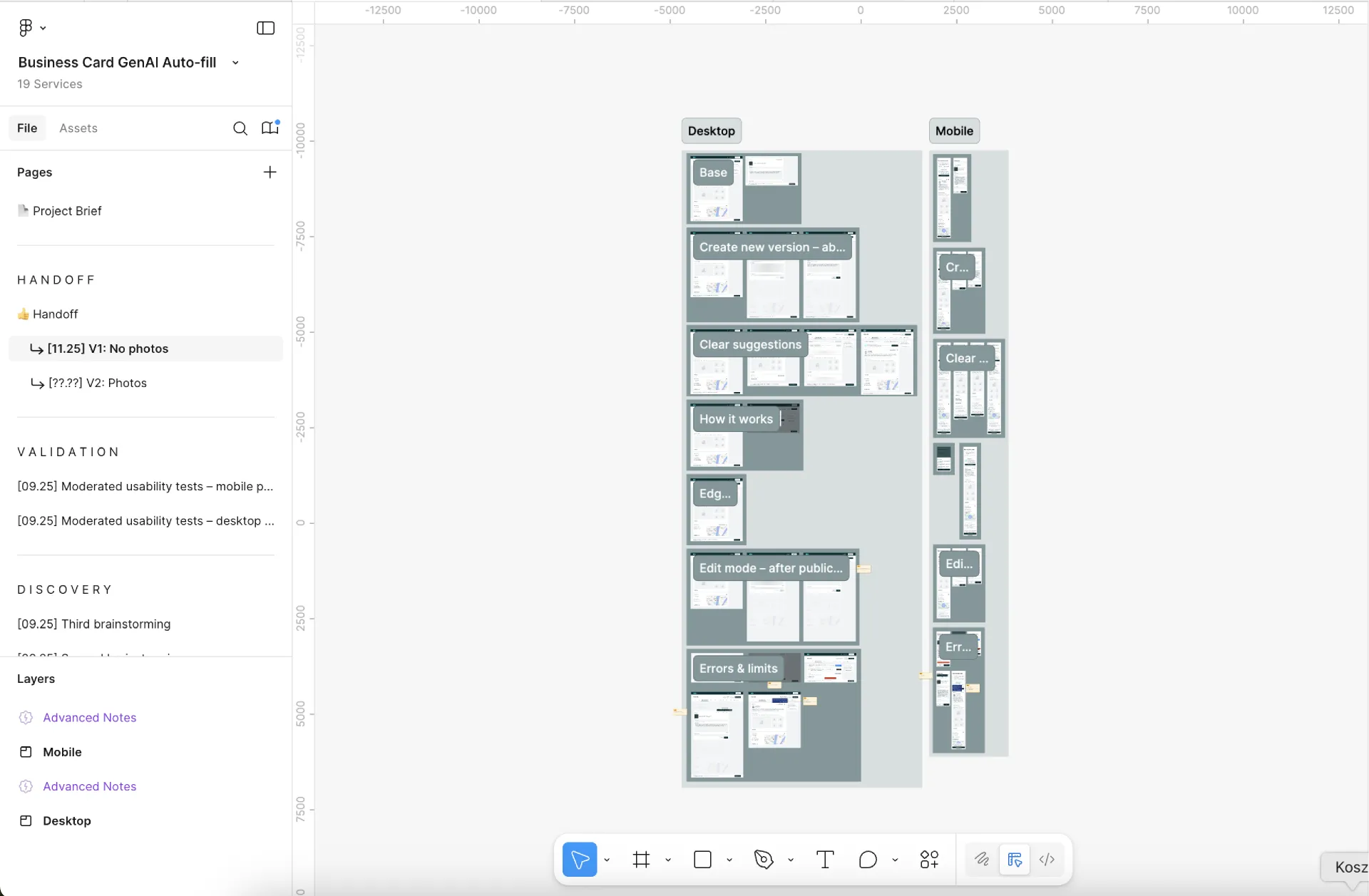Open Moderated usability tests desktop page
The image size is (1369, 896).
pos(145,521)
